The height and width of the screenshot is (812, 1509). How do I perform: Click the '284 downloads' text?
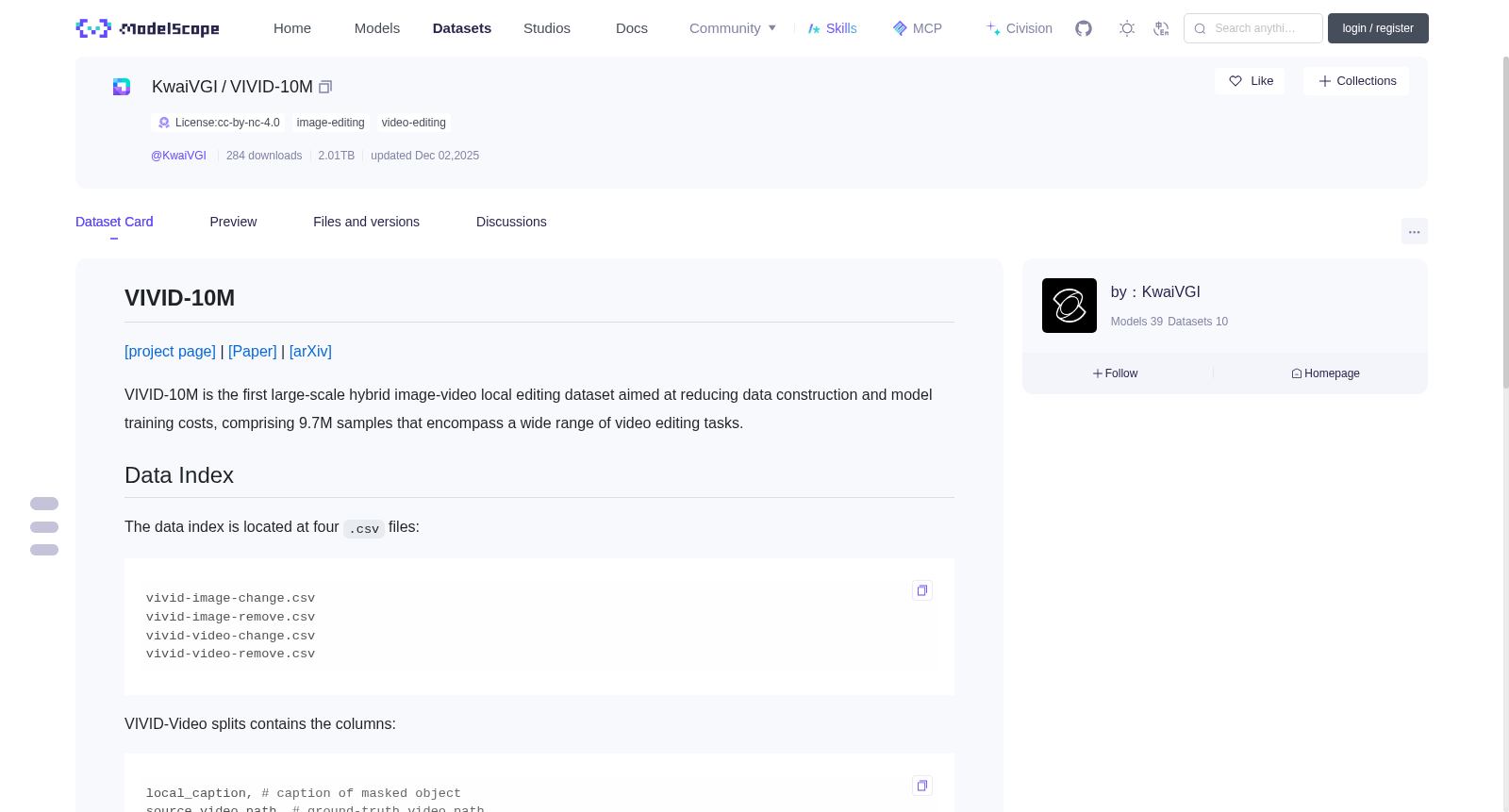(264, 156)
